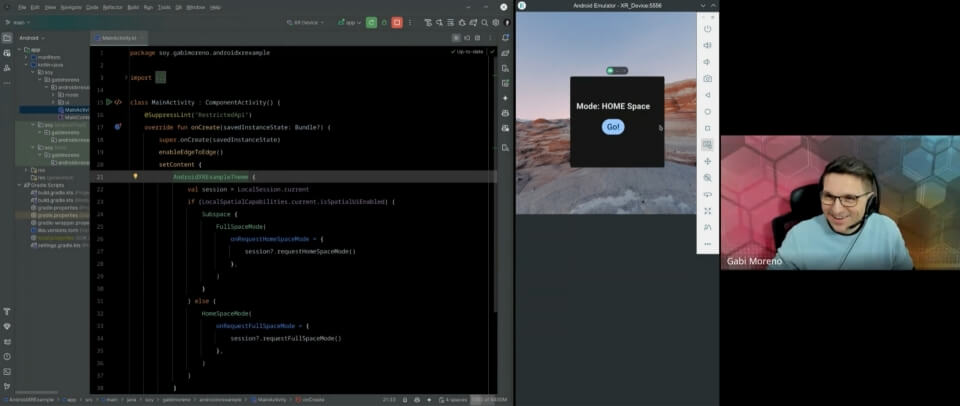Click the red Stop button
Image resolution: width=960 pixels, height=406 pixels.
tap(397, 23)
